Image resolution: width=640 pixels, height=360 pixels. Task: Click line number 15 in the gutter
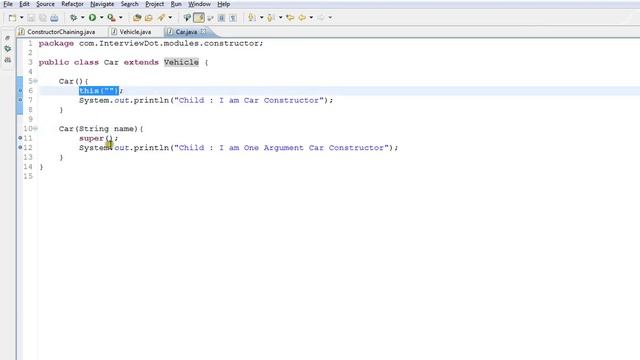[x=28, y=176]
